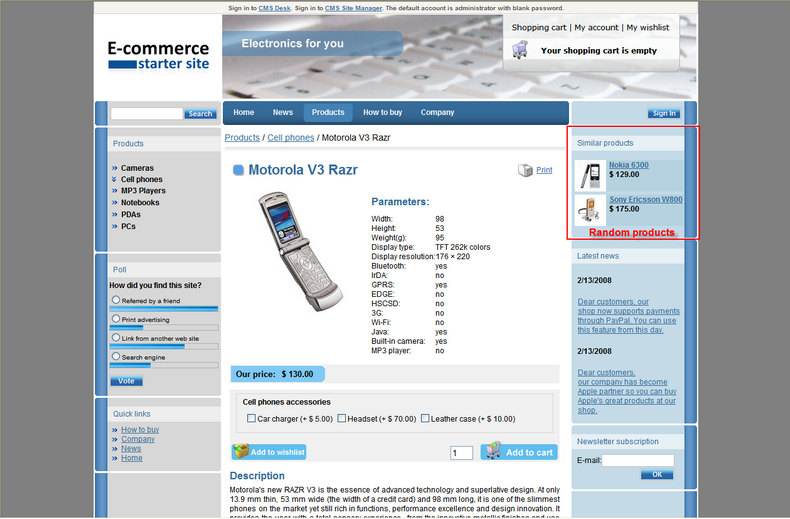Click the Sign In button
Image resolution: width=790 pixels, height=519 pixels.
pyautogui.click(x=664, y=113)
